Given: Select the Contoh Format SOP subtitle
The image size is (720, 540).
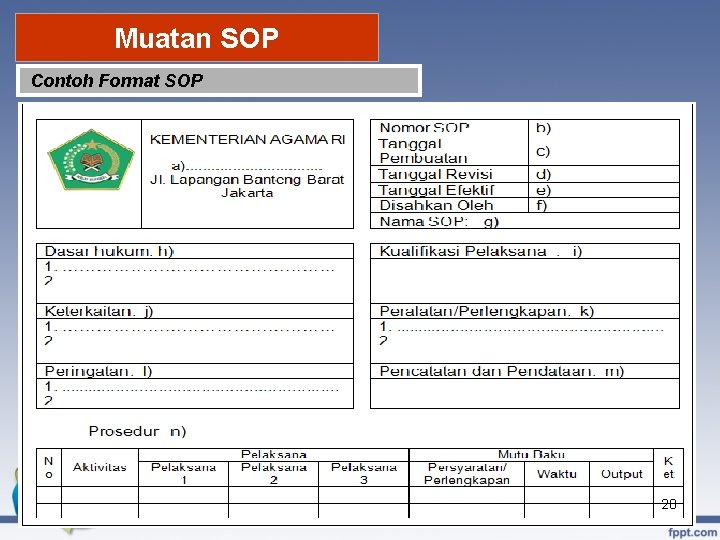Looking at the screenshot, I should pos(219,80).
